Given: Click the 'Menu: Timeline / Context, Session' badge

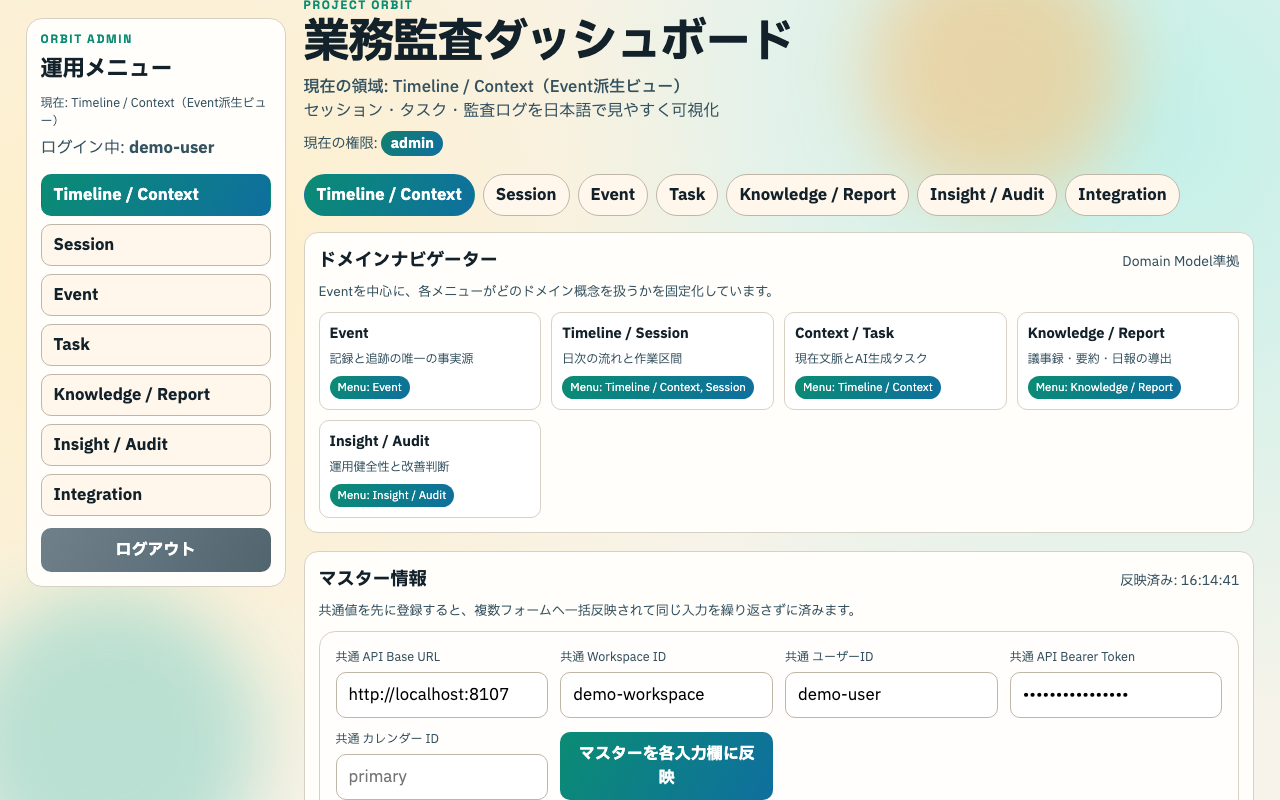Looking at the screenshot, I should [658, 387].
